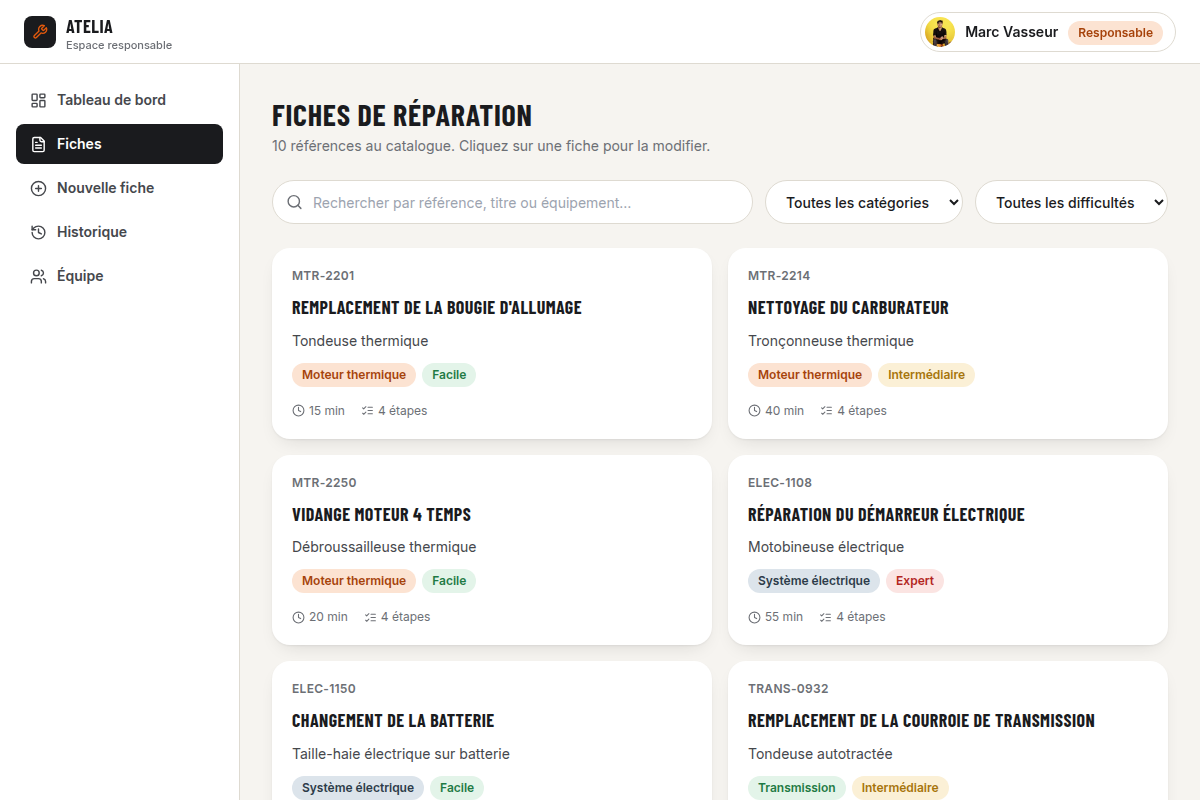Click the magnifier icon in search bar
This screenshot has width=1200, height=800.
[295, 202]
